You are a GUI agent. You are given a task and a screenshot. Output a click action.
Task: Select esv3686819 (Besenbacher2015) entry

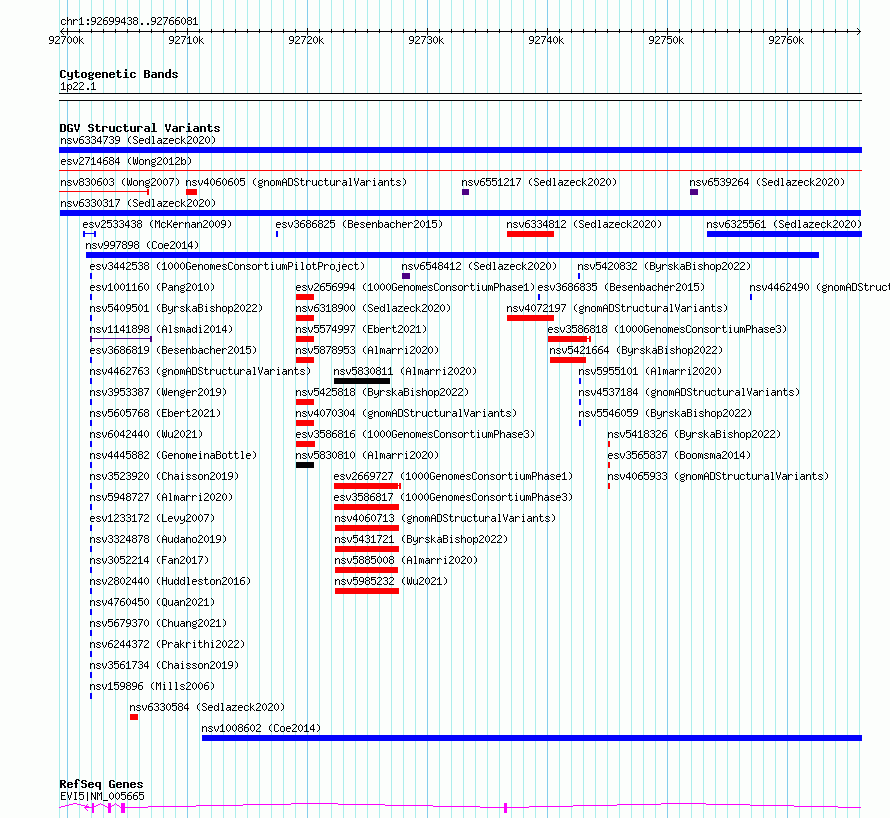pos(173,350)
